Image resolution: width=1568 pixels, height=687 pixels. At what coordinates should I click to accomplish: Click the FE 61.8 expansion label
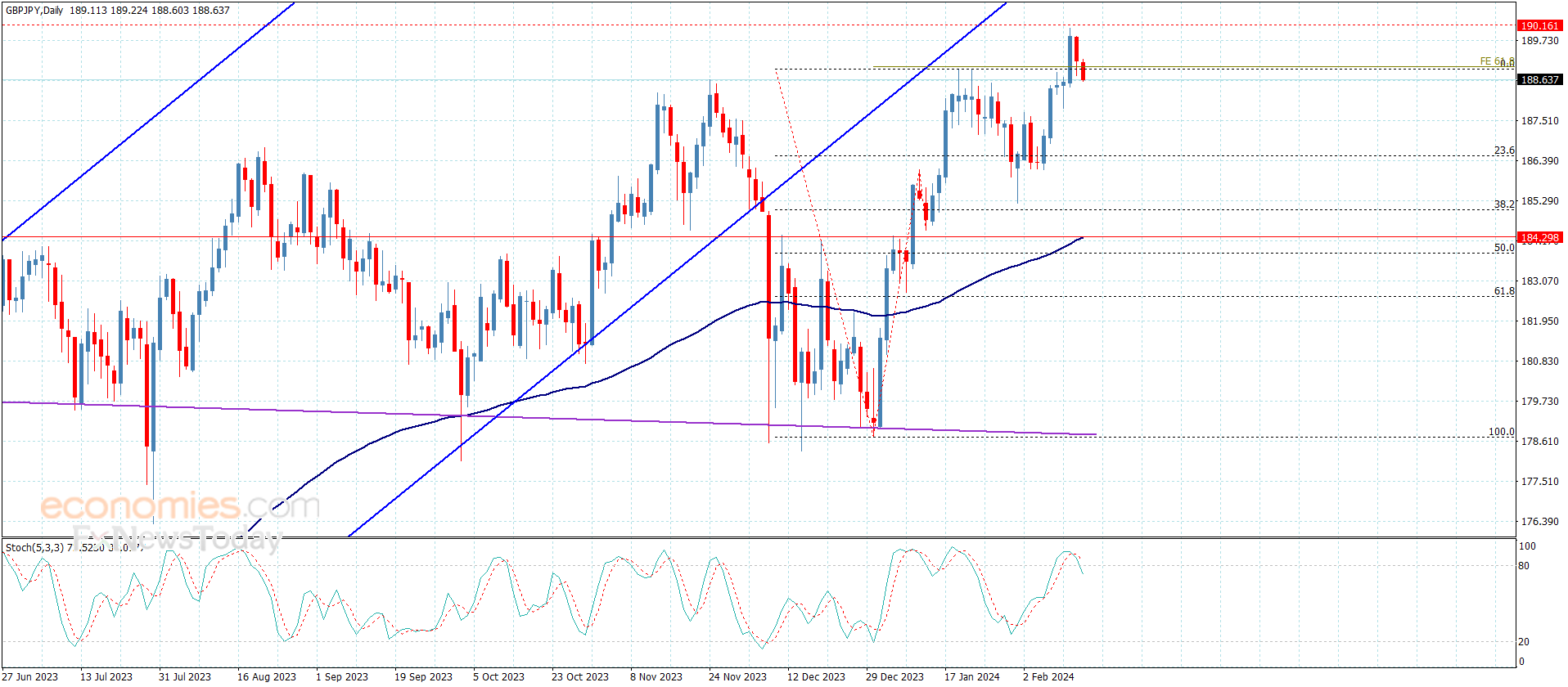[x=1497, y=61]
